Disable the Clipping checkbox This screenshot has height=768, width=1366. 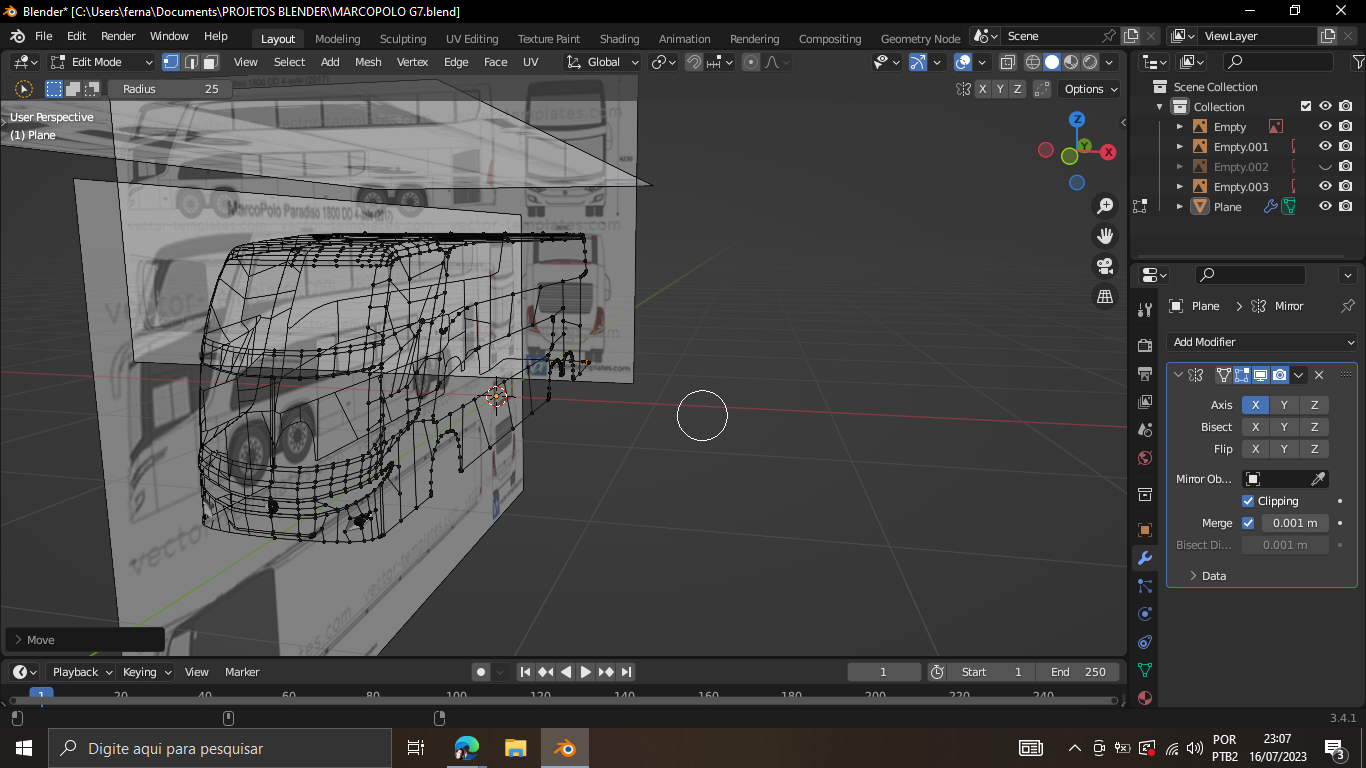coord(1248,501)
